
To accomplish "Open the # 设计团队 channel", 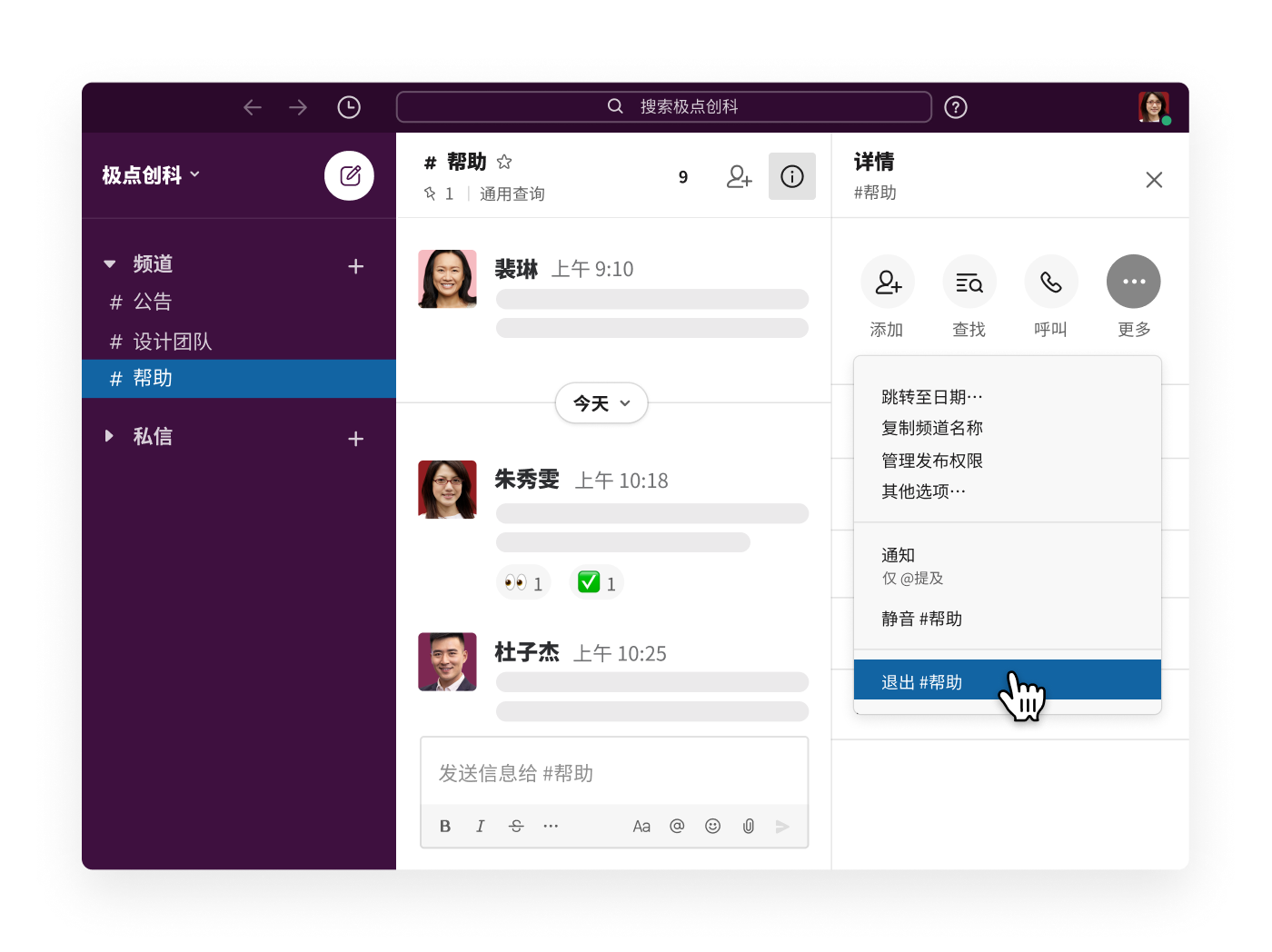I will coord(239,342).
